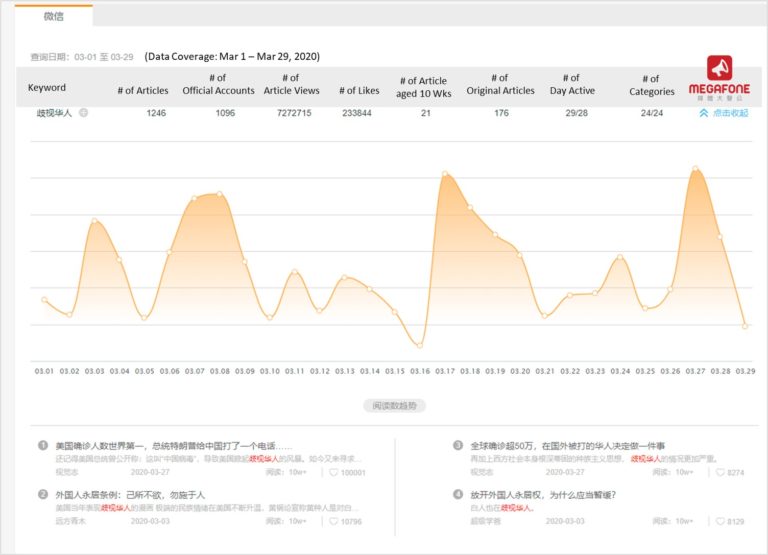Collapse the panel via 点击收起 link
The width and height of the screenshot is (768, 555).
(x=730, y=113)
